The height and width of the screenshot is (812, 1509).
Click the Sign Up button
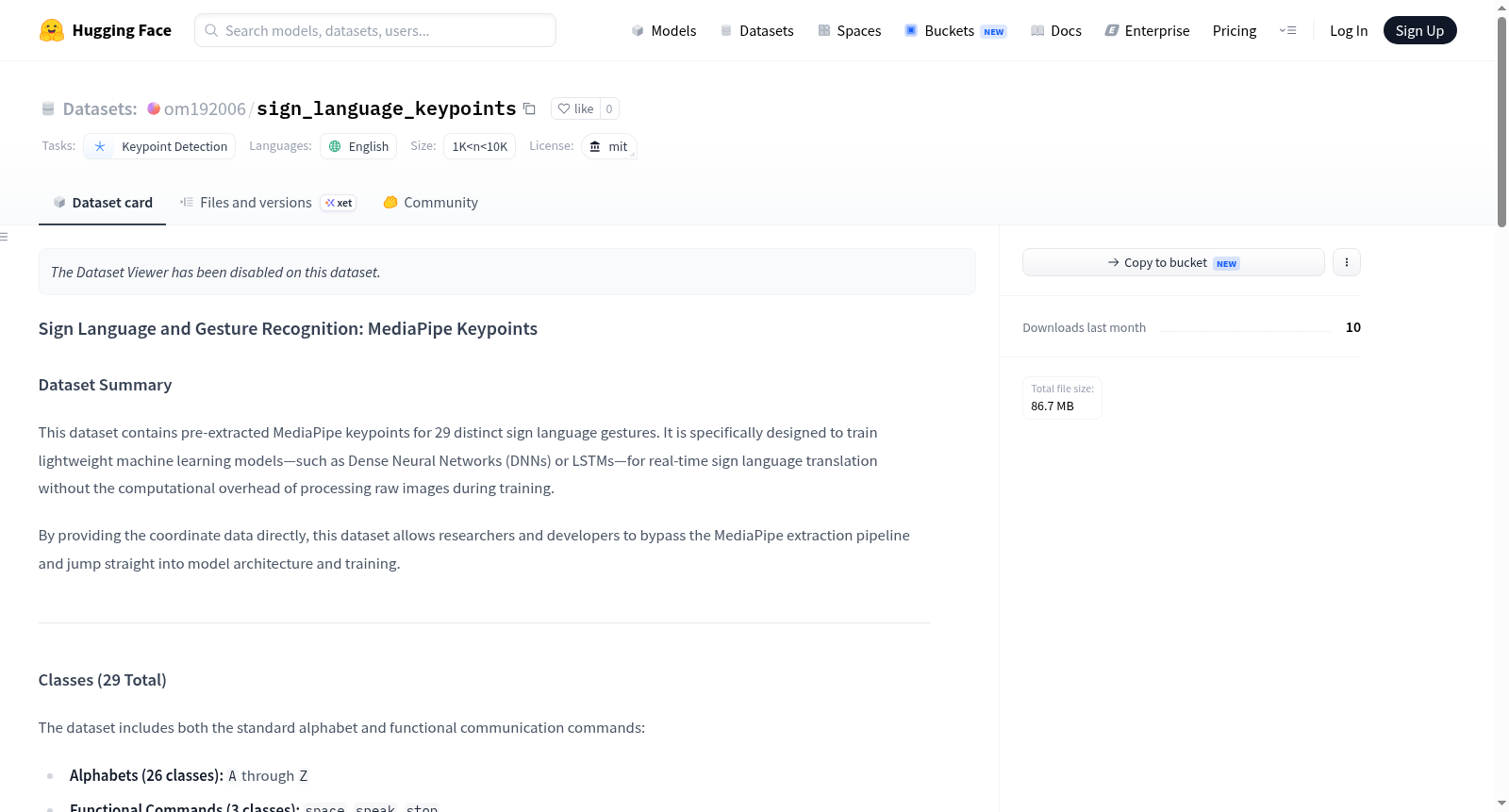1419,30
